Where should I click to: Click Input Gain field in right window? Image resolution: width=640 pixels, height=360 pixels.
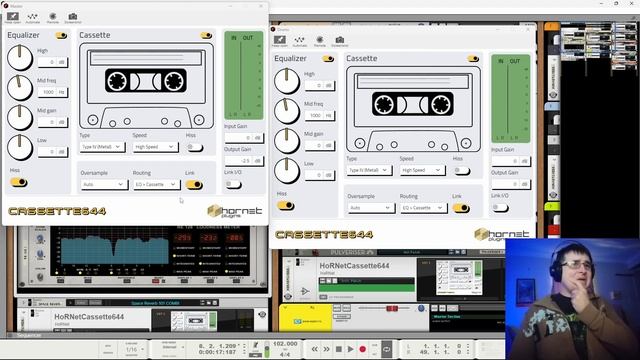511,161
